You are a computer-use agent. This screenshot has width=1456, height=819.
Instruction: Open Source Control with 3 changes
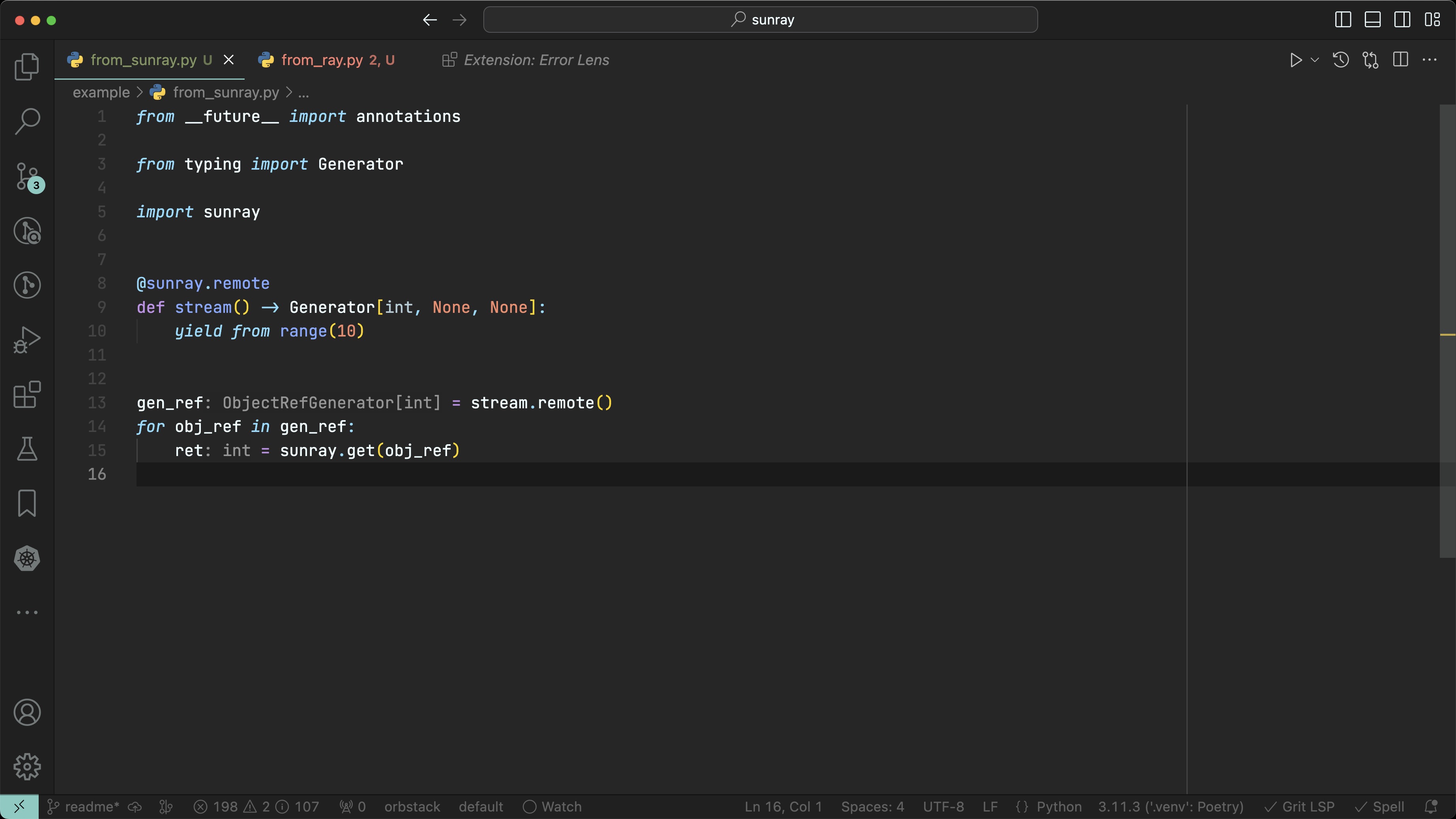coord(26,176)
